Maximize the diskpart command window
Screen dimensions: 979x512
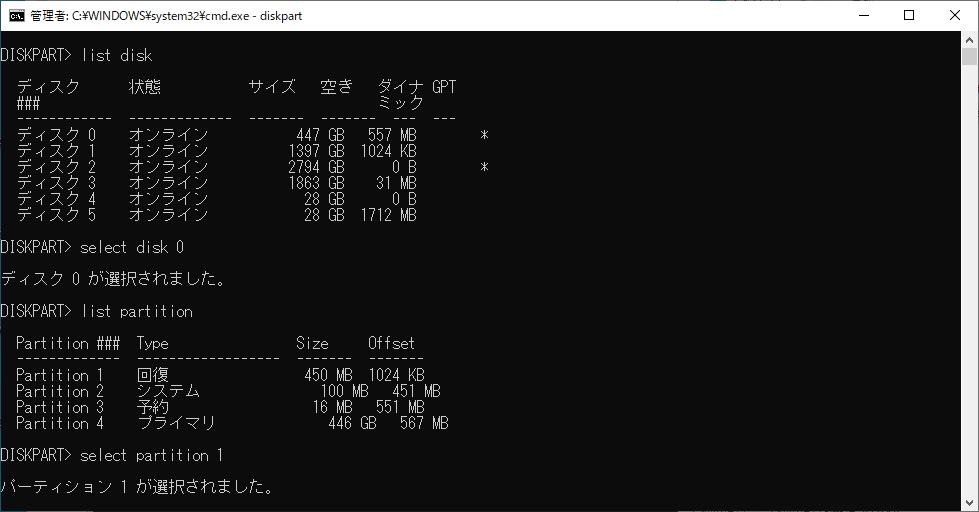(x=909, y=15)
